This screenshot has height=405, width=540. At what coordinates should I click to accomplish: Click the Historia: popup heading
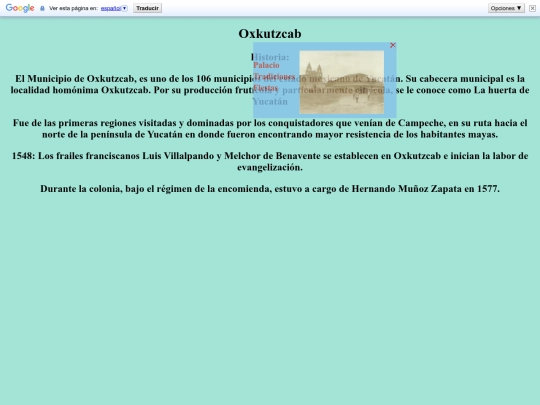(271, 57)
